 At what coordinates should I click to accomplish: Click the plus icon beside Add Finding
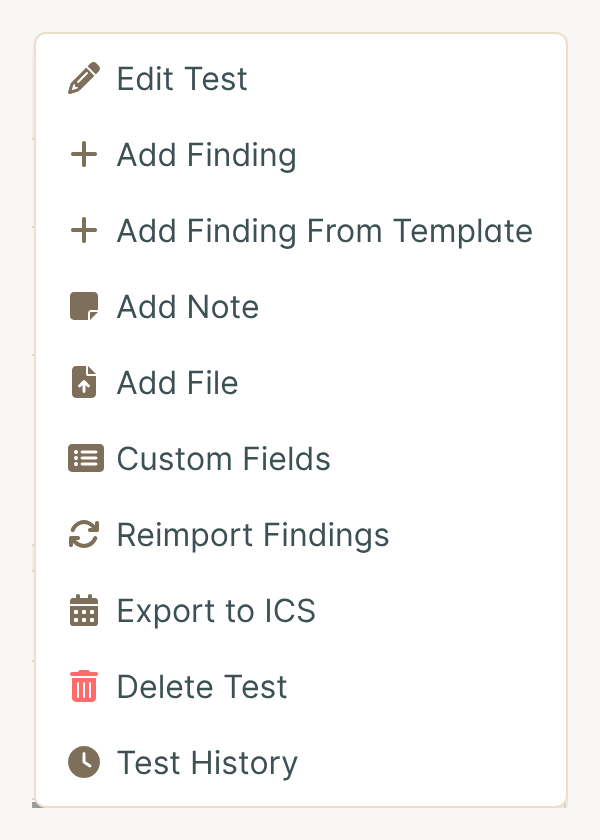84,154
